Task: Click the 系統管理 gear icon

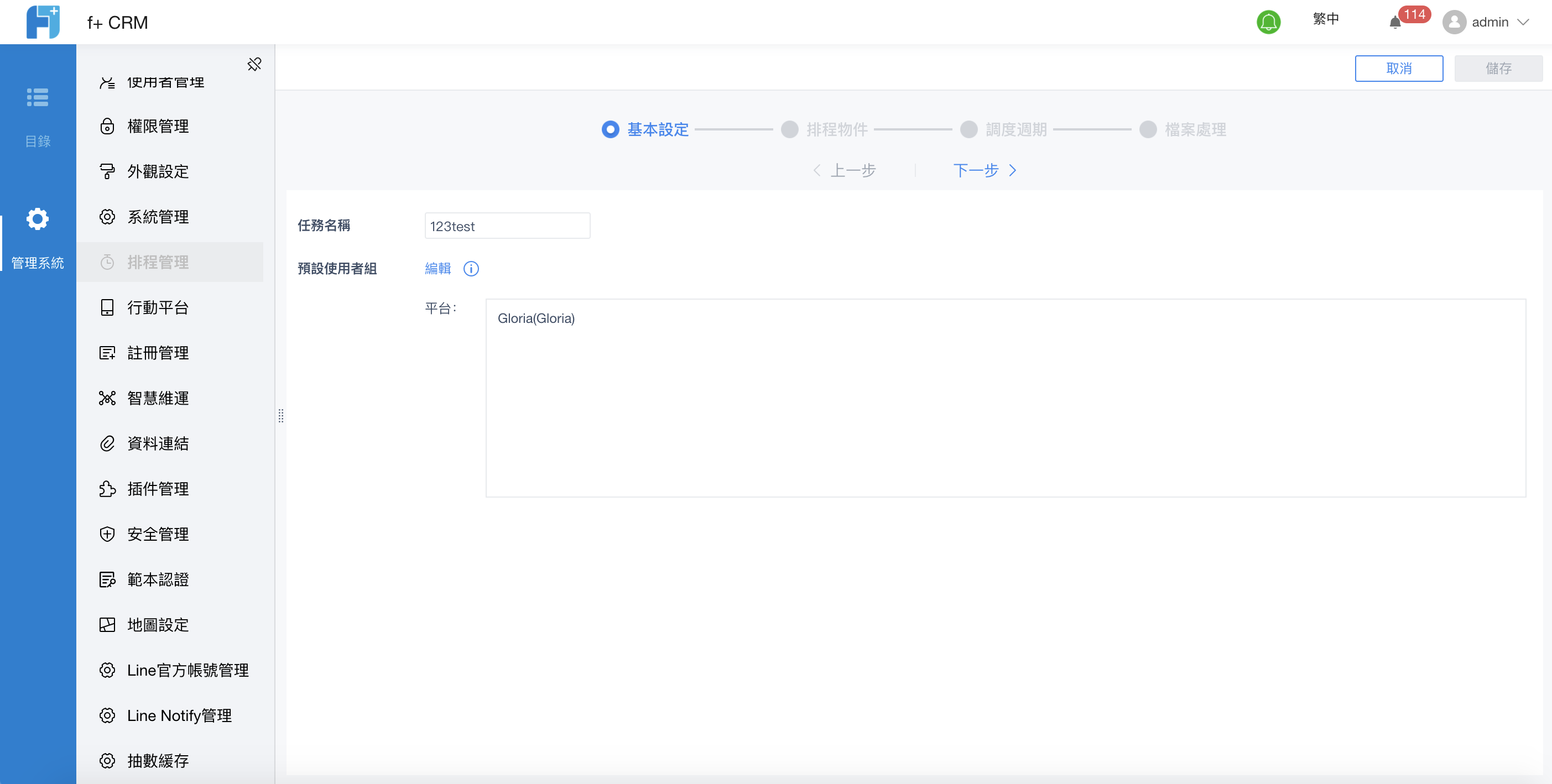Action: (x=107, y=217)
